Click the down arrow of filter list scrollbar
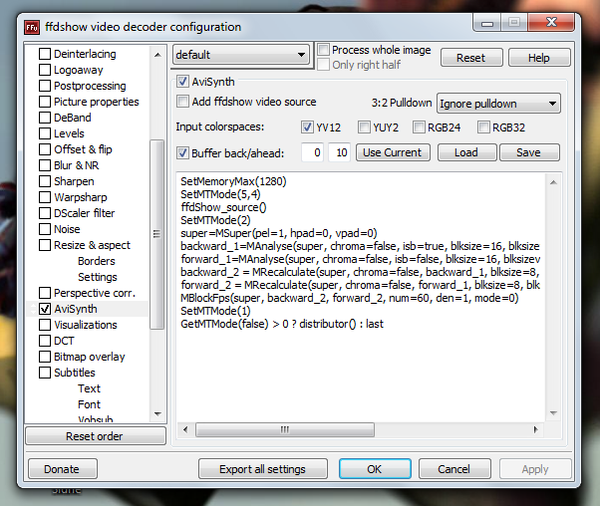The width and height of the screenshot is (600, 506). point(157,414)
